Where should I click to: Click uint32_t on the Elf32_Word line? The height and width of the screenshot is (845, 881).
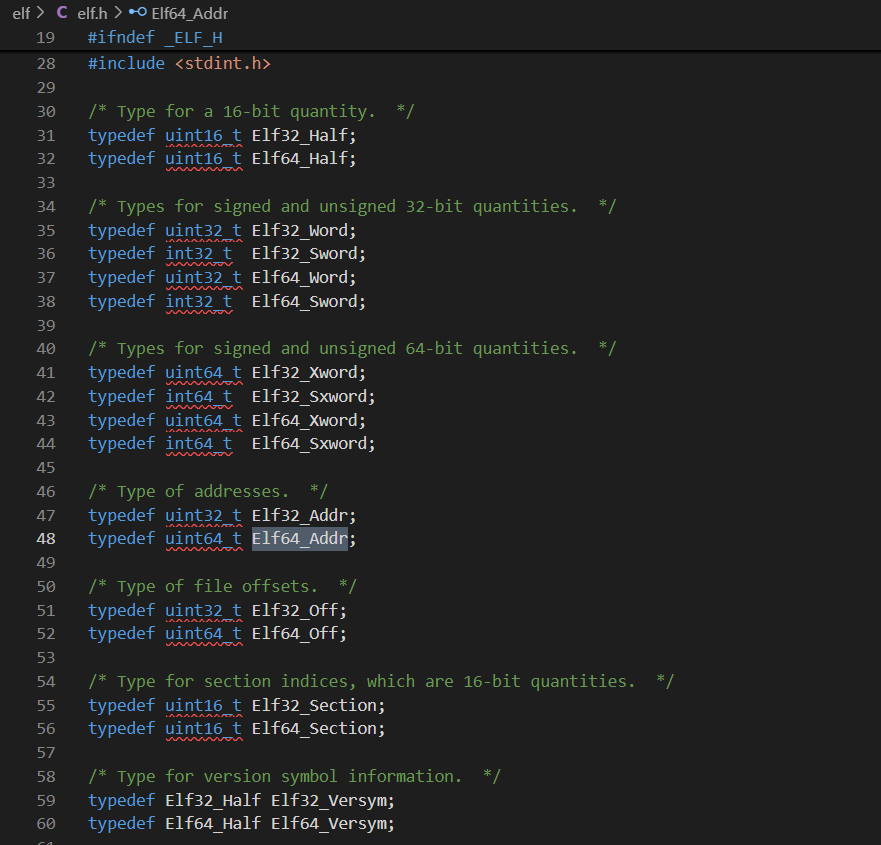tap(203, 230)
